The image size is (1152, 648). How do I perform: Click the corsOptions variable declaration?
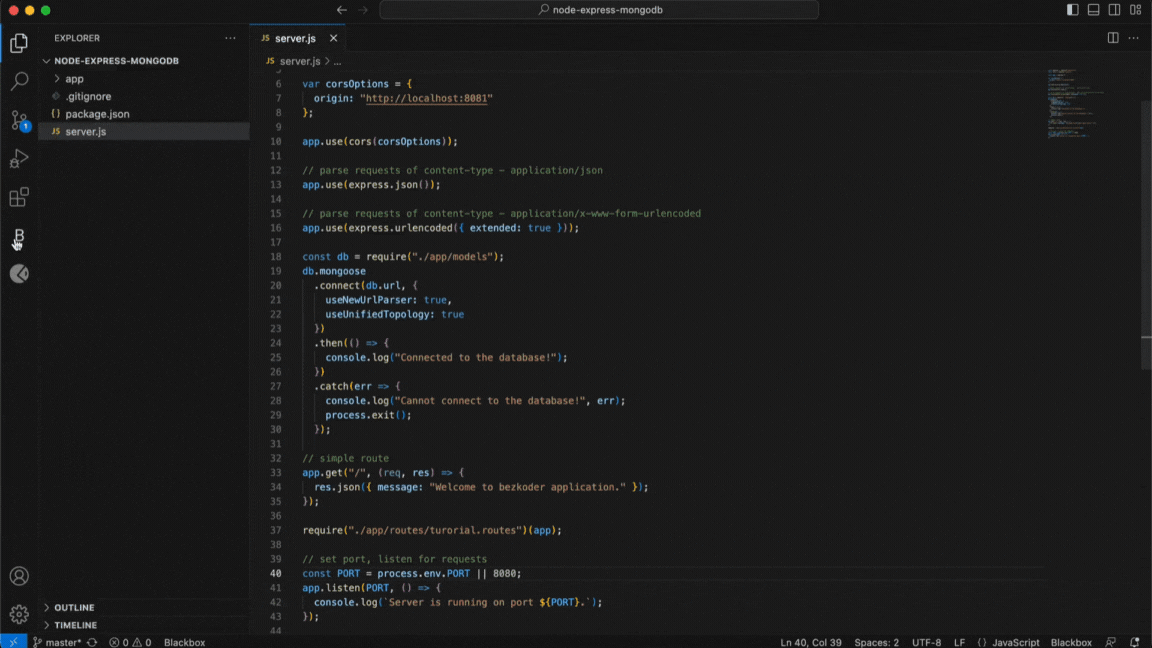pyautogui.click(x=357, y=84)
